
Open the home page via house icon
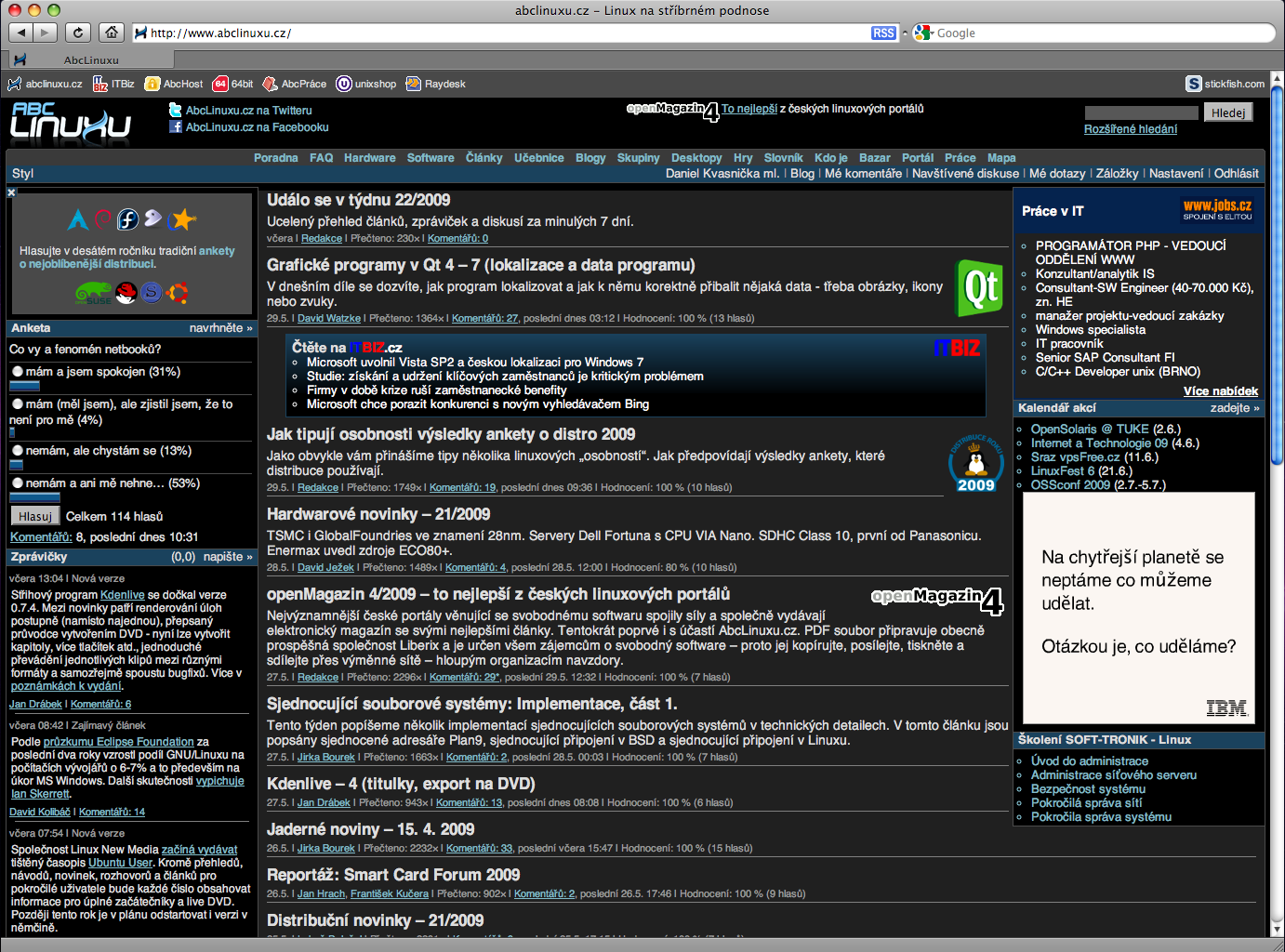point(112,33)
